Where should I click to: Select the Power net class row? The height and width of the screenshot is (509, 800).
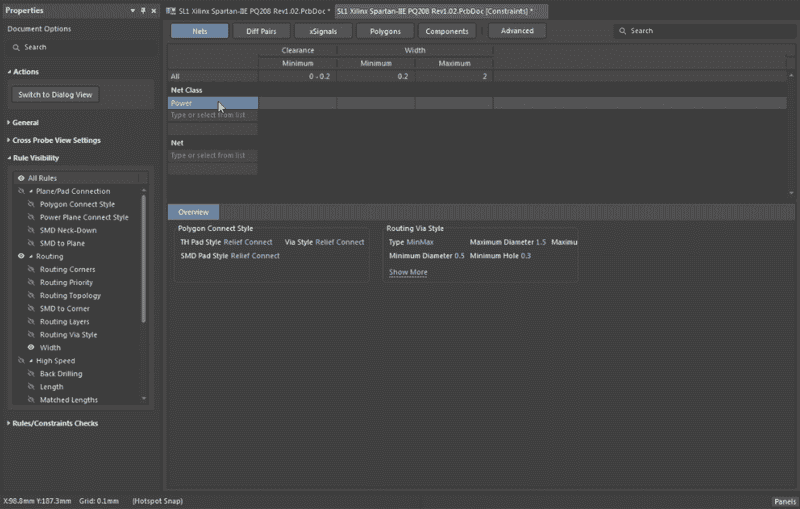pyautogui.click(x=213, y=103)
